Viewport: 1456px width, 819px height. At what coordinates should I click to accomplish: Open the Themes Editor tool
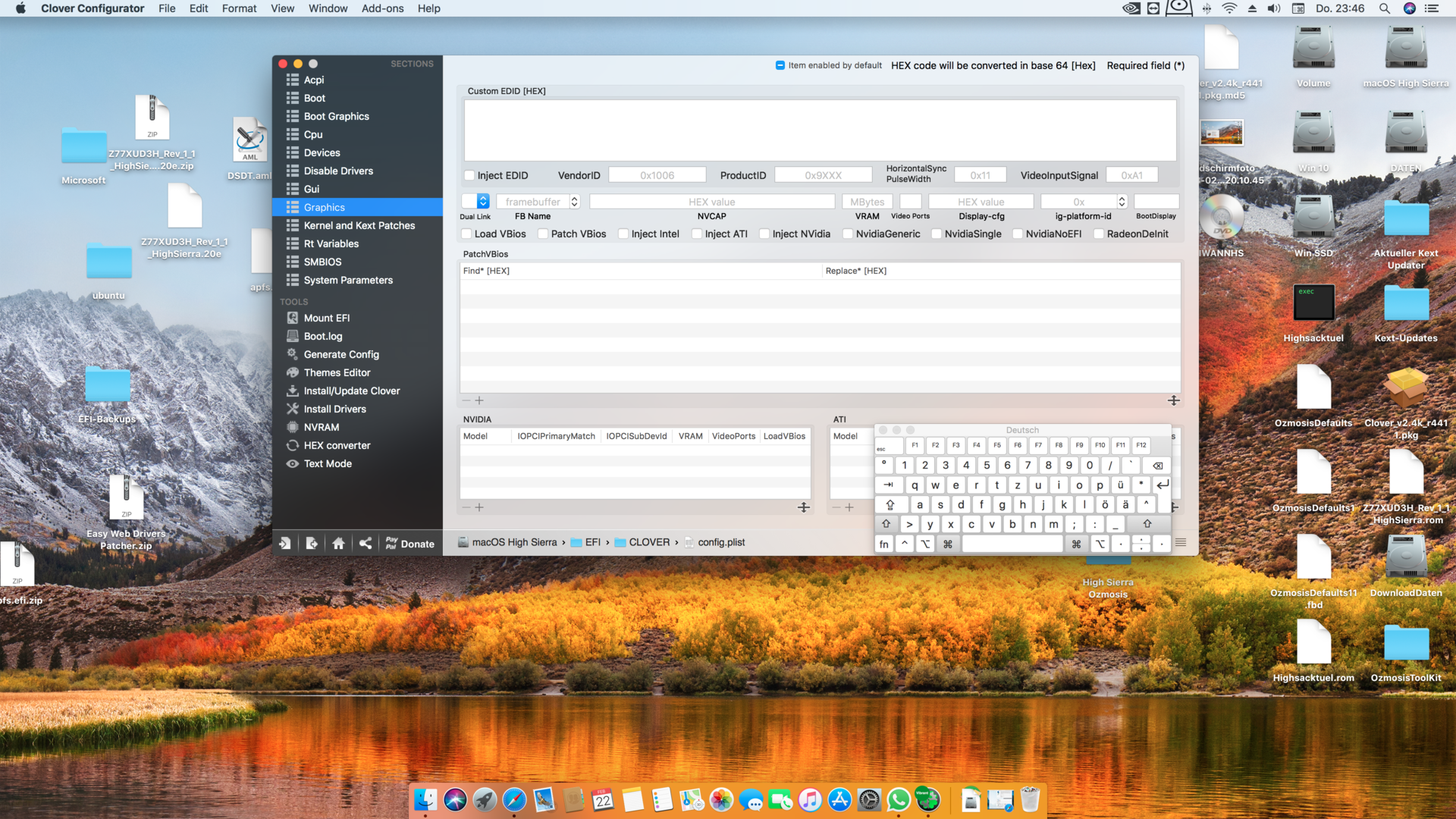(337, 372)
